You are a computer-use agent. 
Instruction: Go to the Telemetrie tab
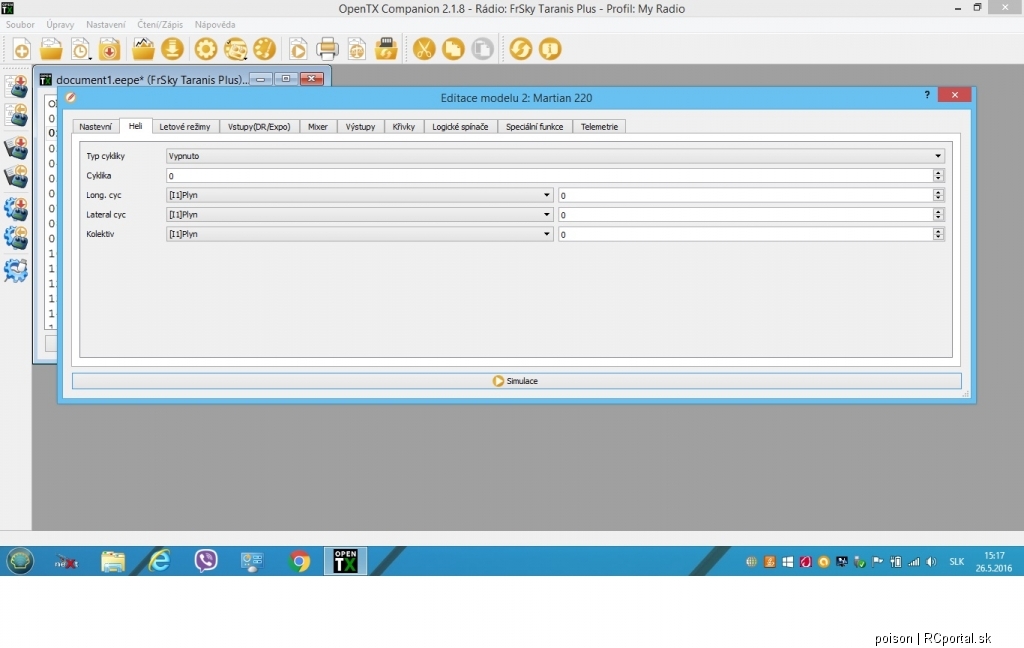tap(600, 127)
